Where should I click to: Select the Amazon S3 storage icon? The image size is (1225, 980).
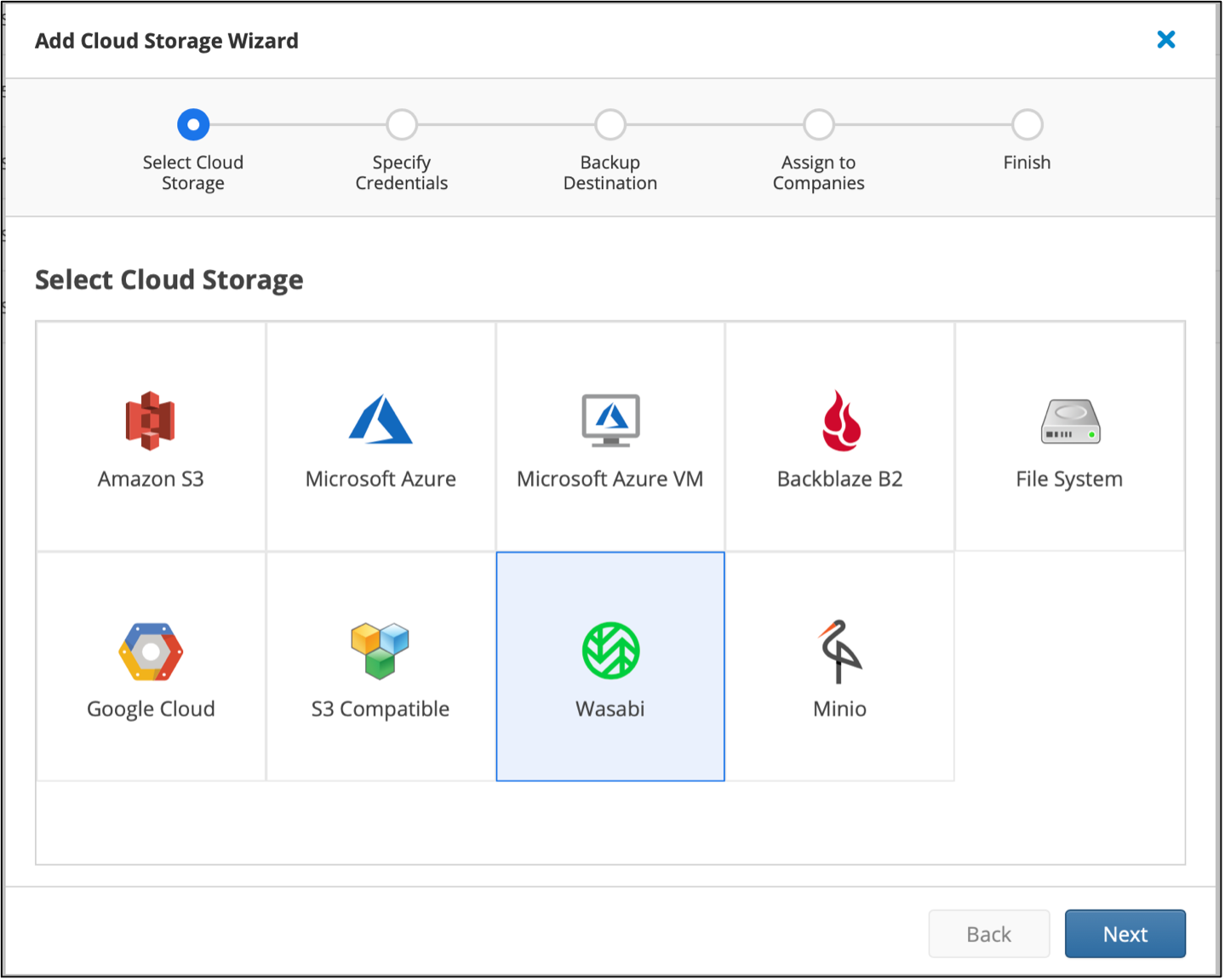coord(151,421)
